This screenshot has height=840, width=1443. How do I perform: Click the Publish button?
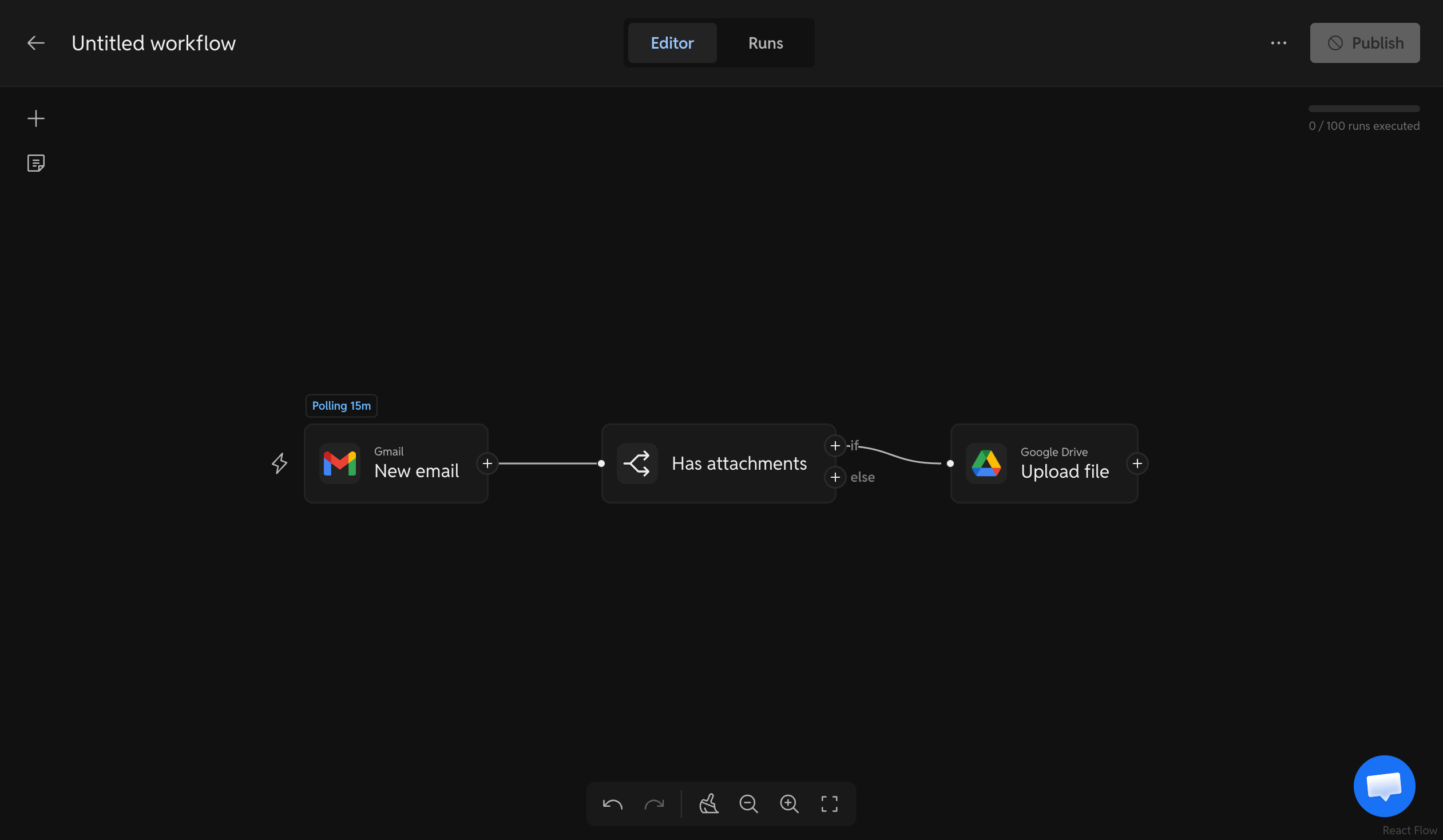tap(1364, 43)
